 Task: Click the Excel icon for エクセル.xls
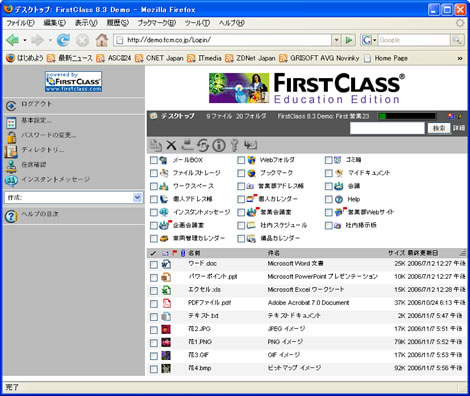166,290
